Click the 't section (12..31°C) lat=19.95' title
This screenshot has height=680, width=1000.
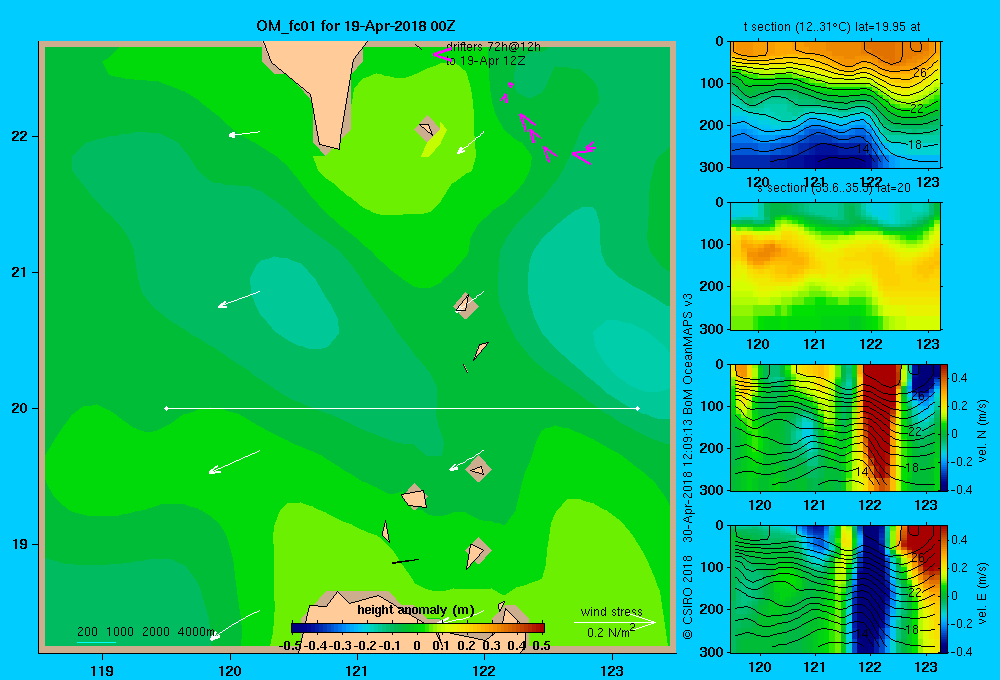[832, 27]
